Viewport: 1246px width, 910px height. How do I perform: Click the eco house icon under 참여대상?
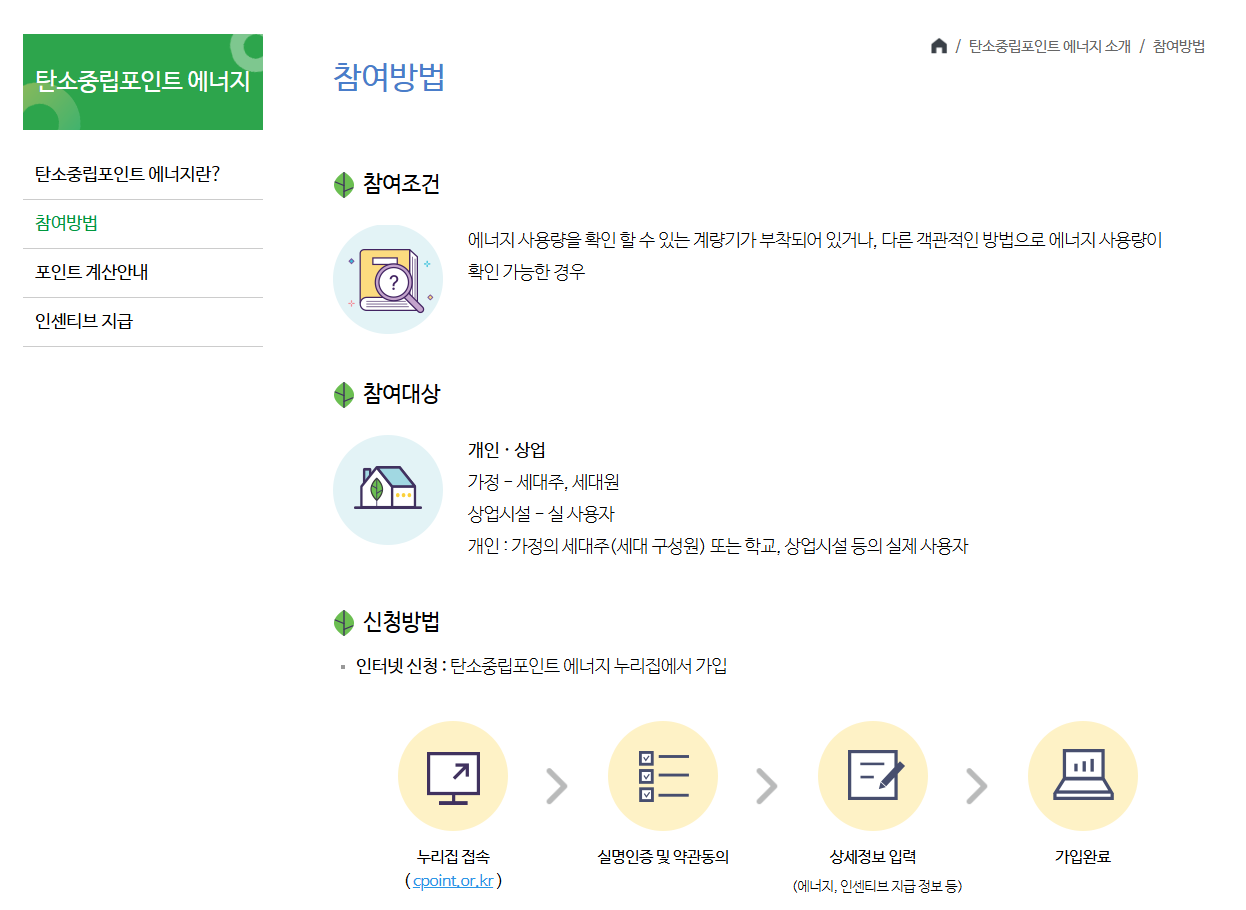tap(388, 490)
